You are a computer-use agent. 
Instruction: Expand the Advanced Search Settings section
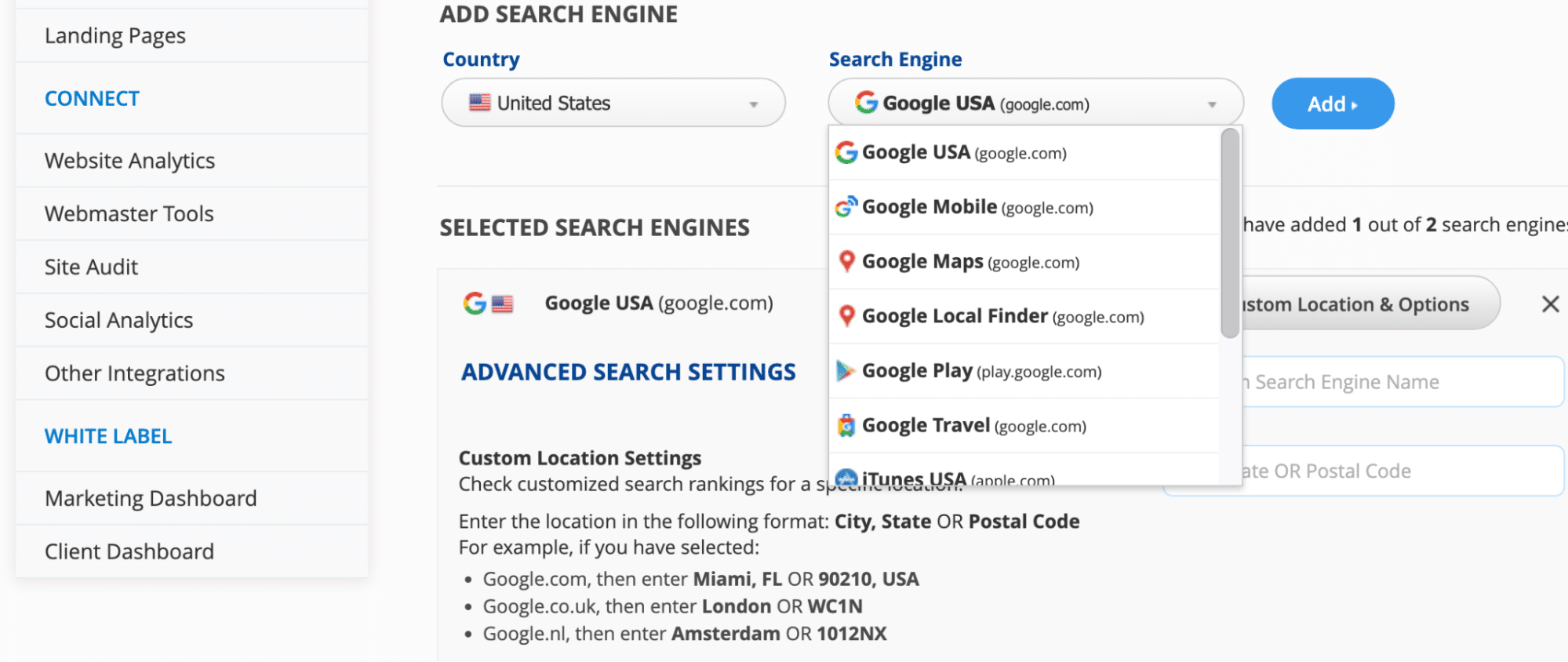pos(628,372)
